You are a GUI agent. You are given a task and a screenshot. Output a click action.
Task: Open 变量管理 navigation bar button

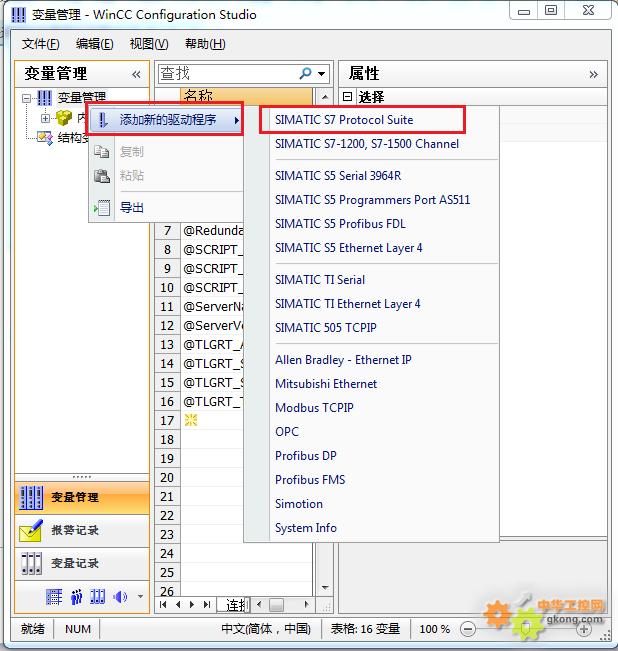pyautogui.click(x=82, y=497)
